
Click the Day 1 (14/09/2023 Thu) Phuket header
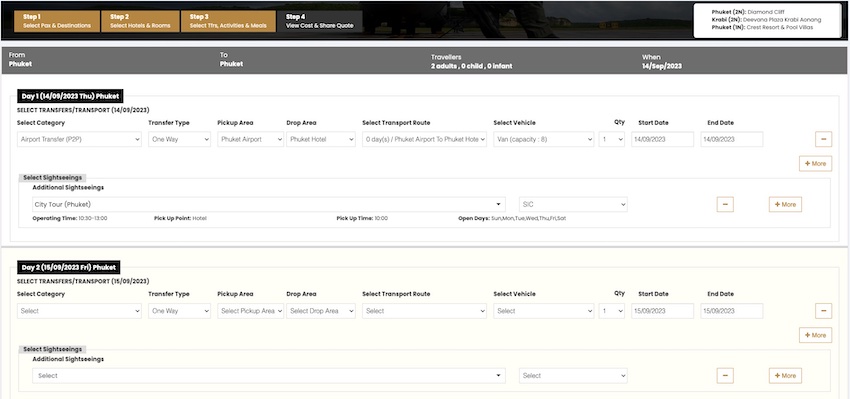pos(70,96)
